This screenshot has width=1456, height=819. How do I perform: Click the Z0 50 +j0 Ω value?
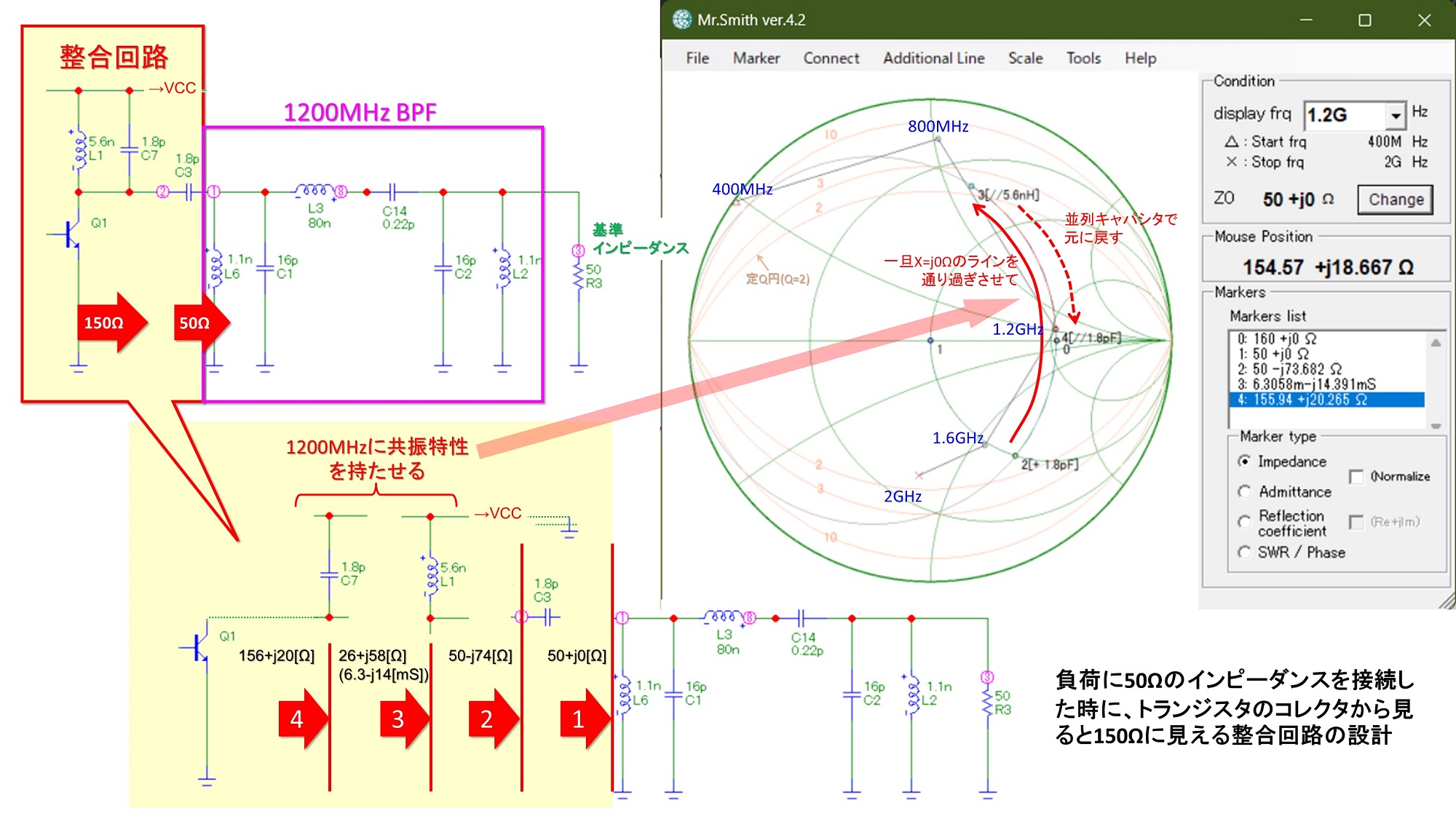pos(1297,199)
